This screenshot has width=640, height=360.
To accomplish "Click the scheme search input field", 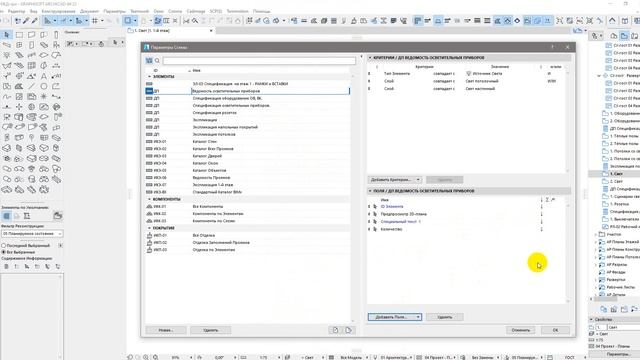I will point(259,61).
